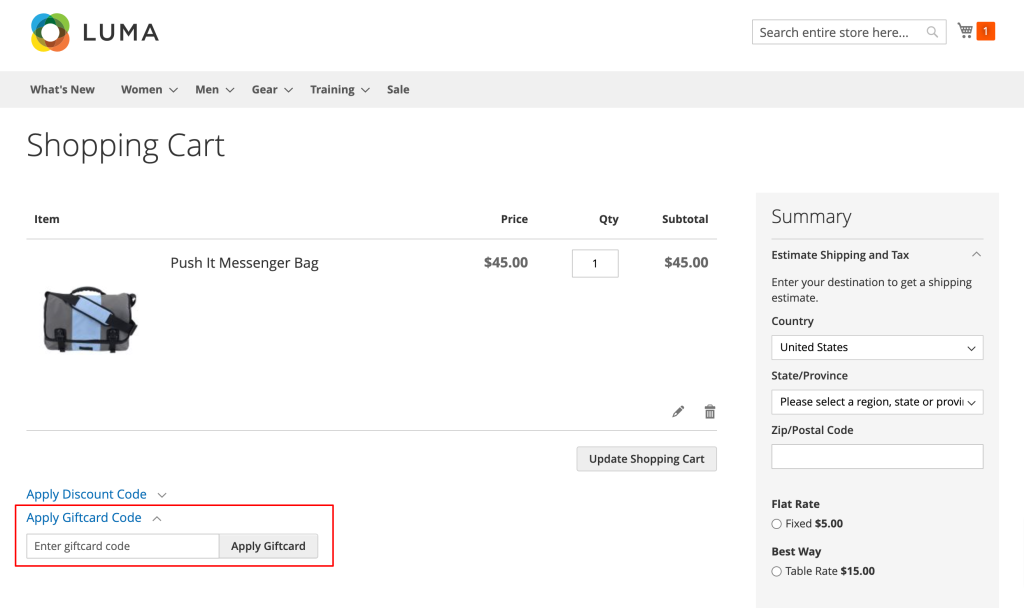The width and height of the screenshot is (1024, 608).
Task: Select Flat Rate Fixed $5.00 option
Action: point(777,524)
